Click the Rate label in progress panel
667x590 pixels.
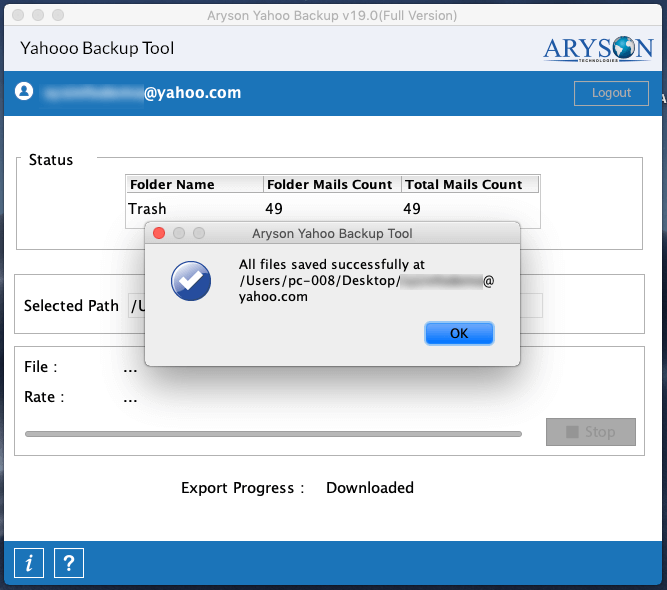tap(44, 397)
